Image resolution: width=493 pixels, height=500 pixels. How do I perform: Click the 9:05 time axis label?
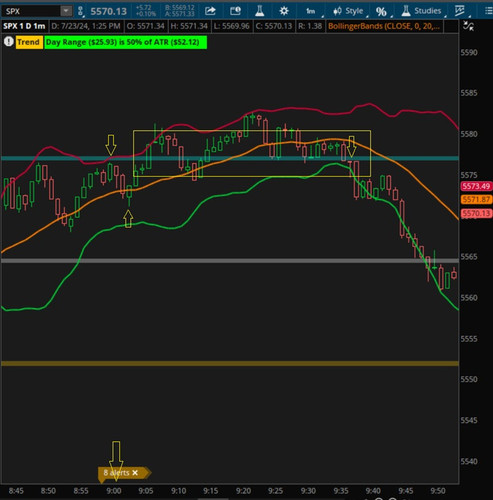coord(146,491)
